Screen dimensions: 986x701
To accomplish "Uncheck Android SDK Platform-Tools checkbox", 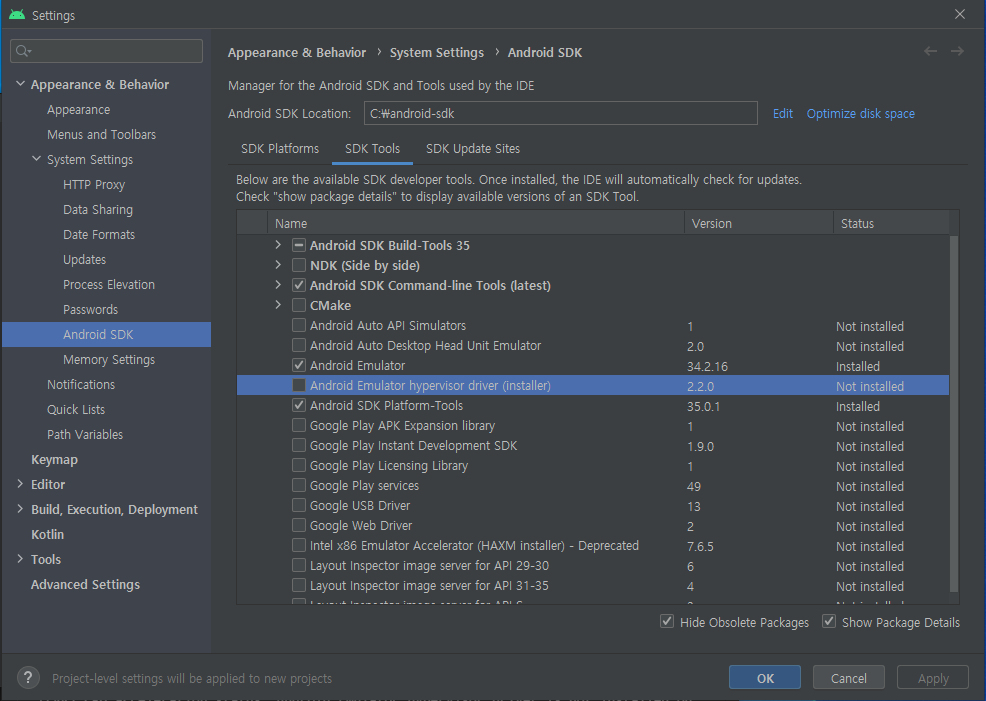I will click(299, 406).
